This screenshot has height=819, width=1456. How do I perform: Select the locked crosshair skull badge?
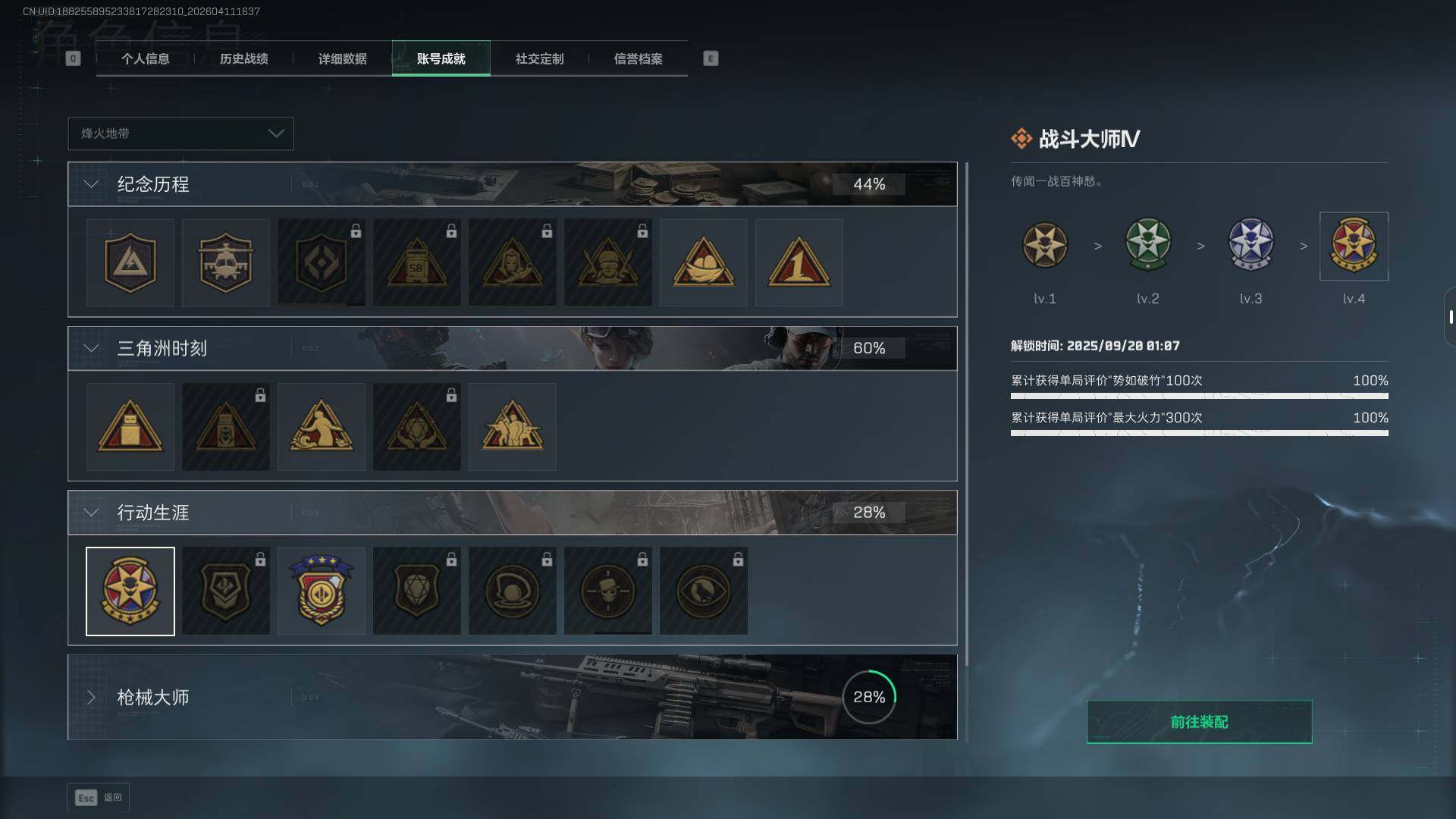tap(607, 591)
